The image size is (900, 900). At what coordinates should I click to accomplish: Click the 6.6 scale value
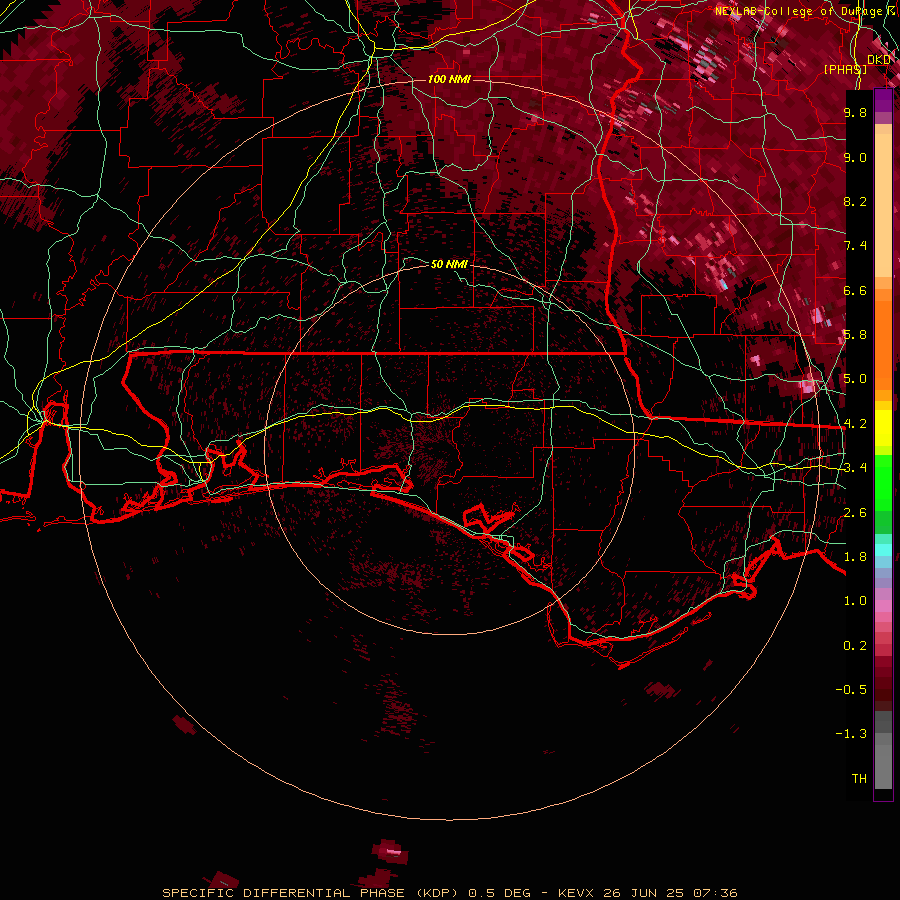click(x=855, y=290)
